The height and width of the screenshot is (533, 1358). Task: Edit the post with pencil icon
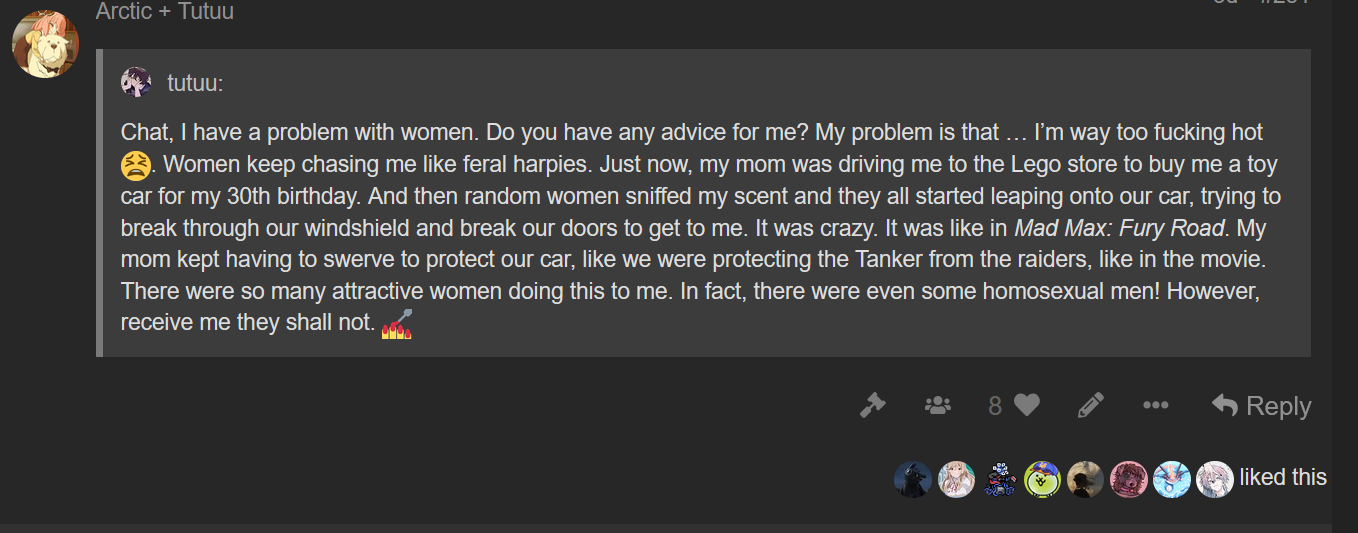tap(1090, 405)
